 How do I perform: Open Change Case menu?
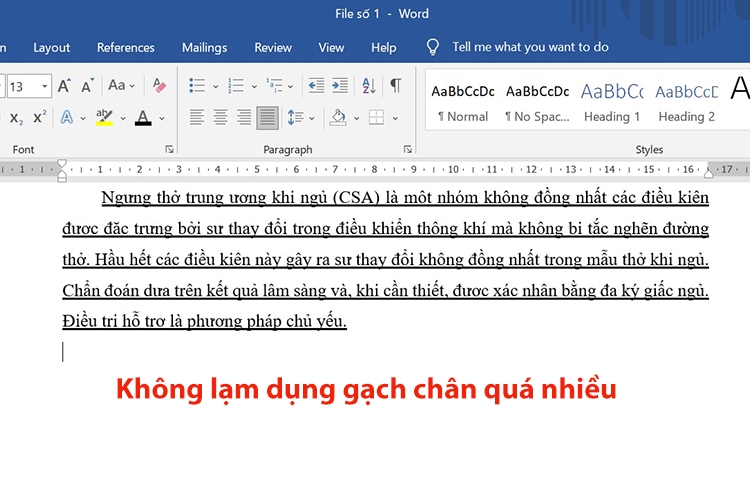121,86
